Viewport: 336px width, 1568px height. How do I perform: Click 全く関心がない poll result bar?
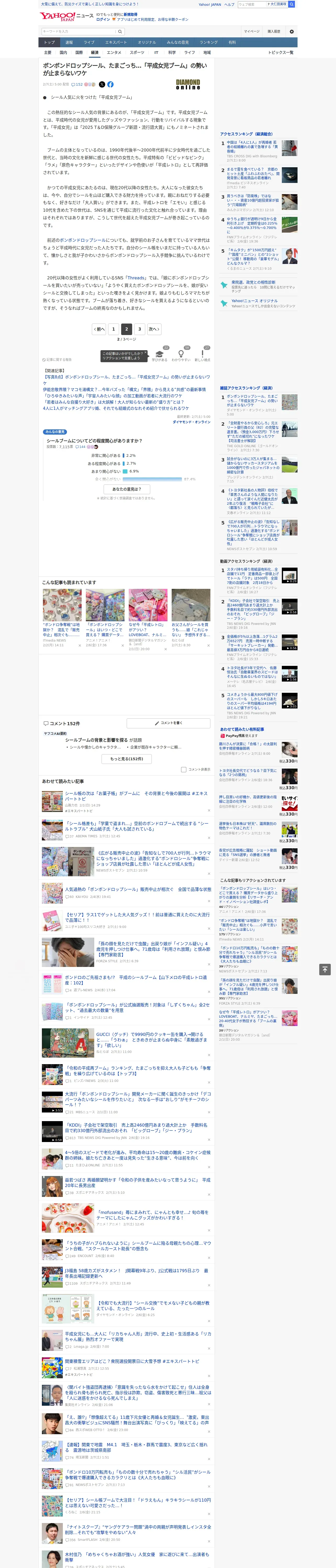coord(153,479)
